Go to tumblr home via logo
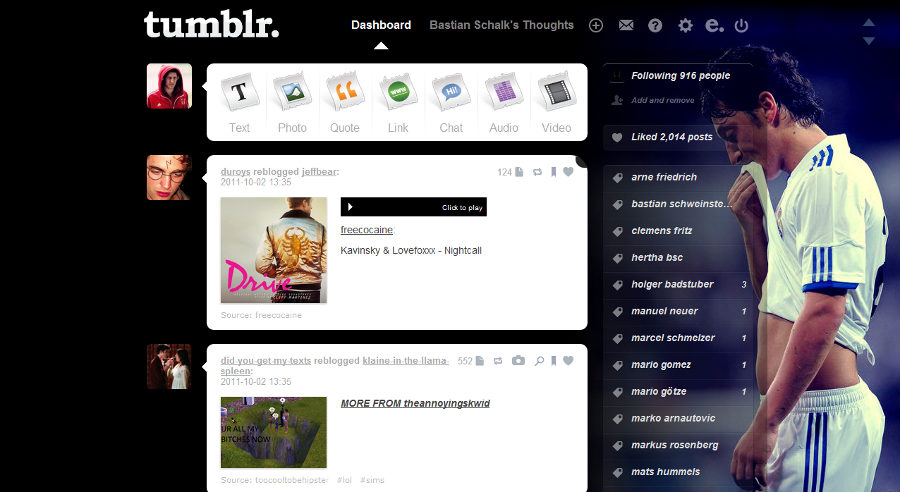 [211, 25]
